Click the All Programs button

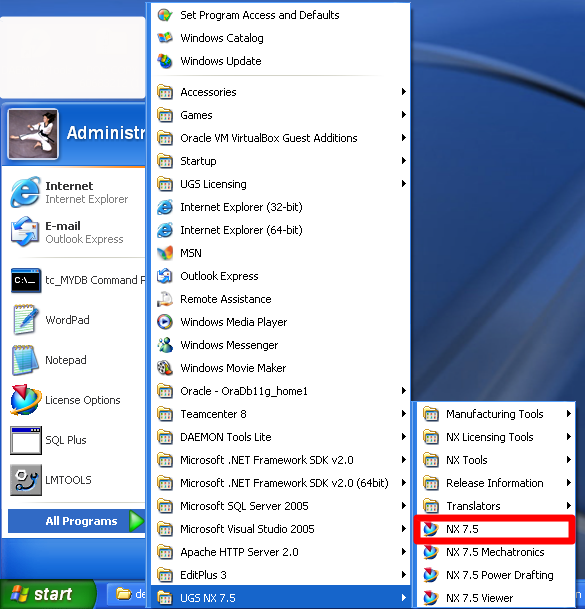[x=77, y=521]
